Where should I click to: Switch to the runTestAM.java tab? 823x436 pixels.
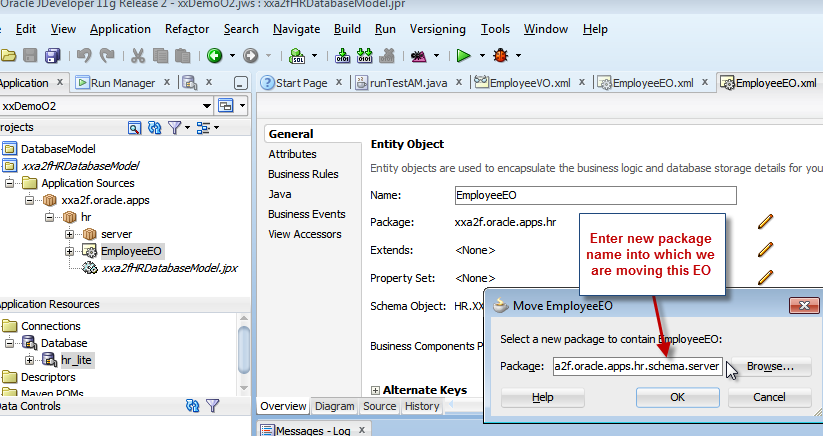(x=409, y=82)
